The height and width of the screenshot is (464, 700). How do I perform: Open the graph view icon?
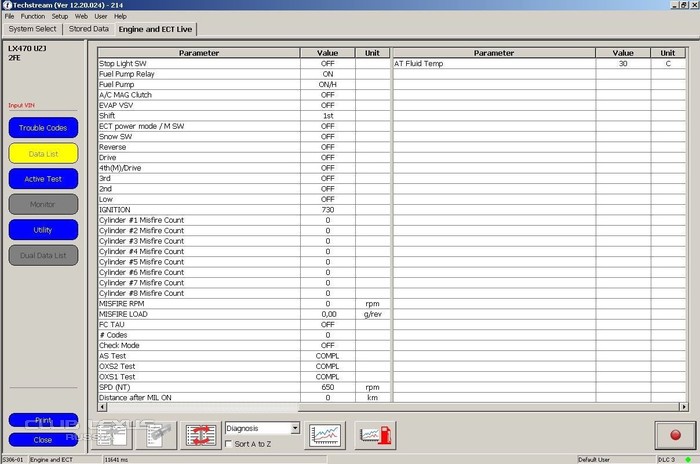pyautogui.click(x=327, y=434)
